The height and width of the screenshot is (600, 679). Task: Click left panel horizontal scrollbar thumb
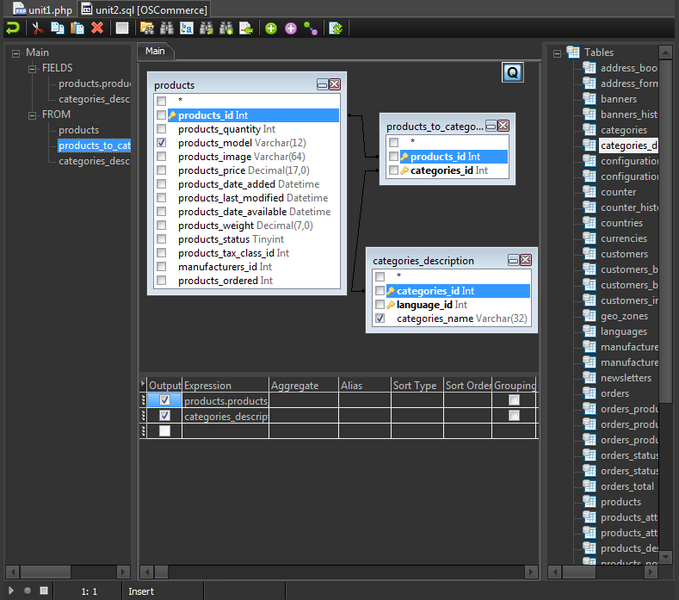tap(45, 572)
